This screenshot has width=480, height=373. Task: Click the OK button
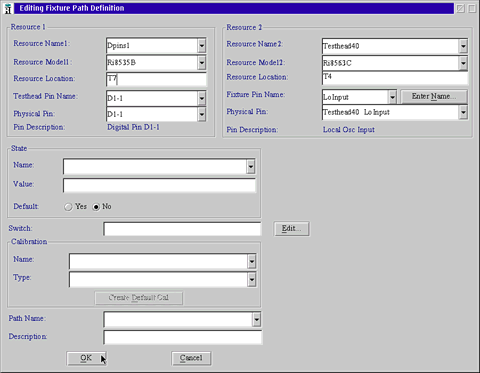click(86, 358)
